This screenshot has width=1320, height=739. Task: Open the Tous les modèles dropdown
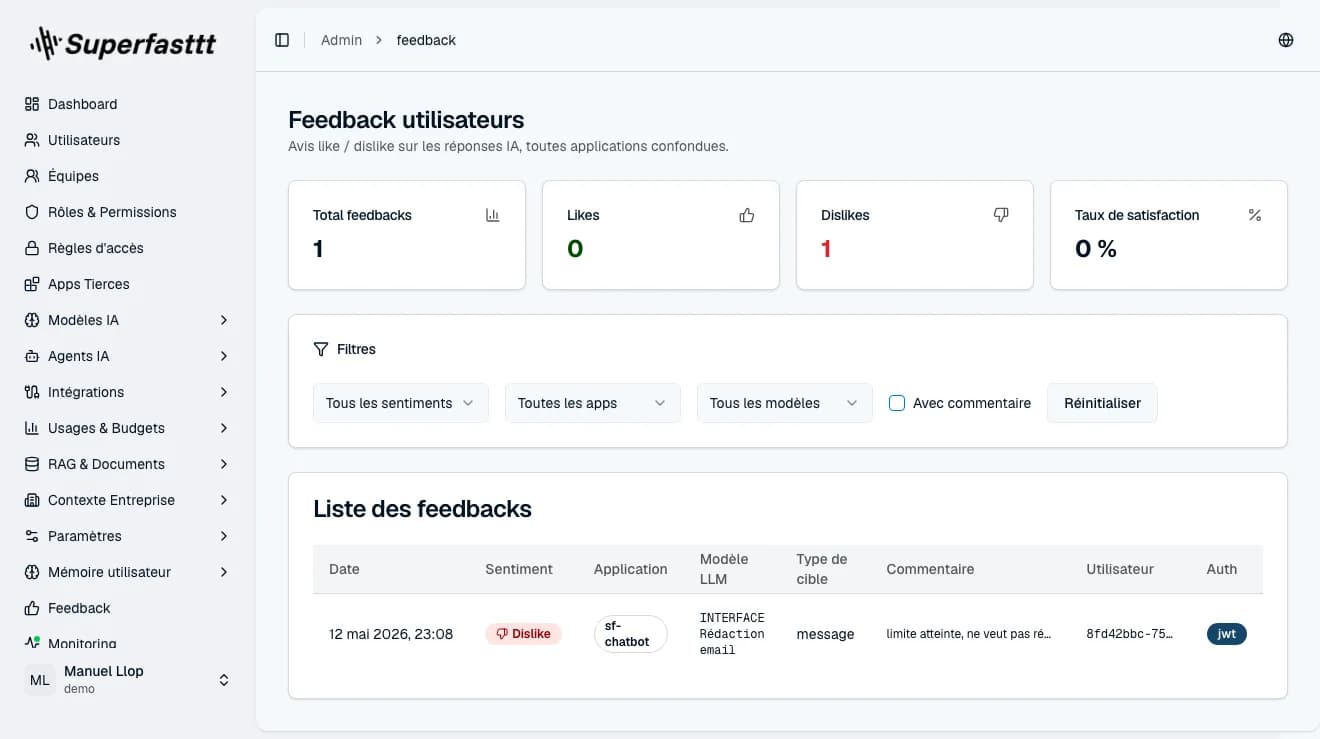click(785, 403)
